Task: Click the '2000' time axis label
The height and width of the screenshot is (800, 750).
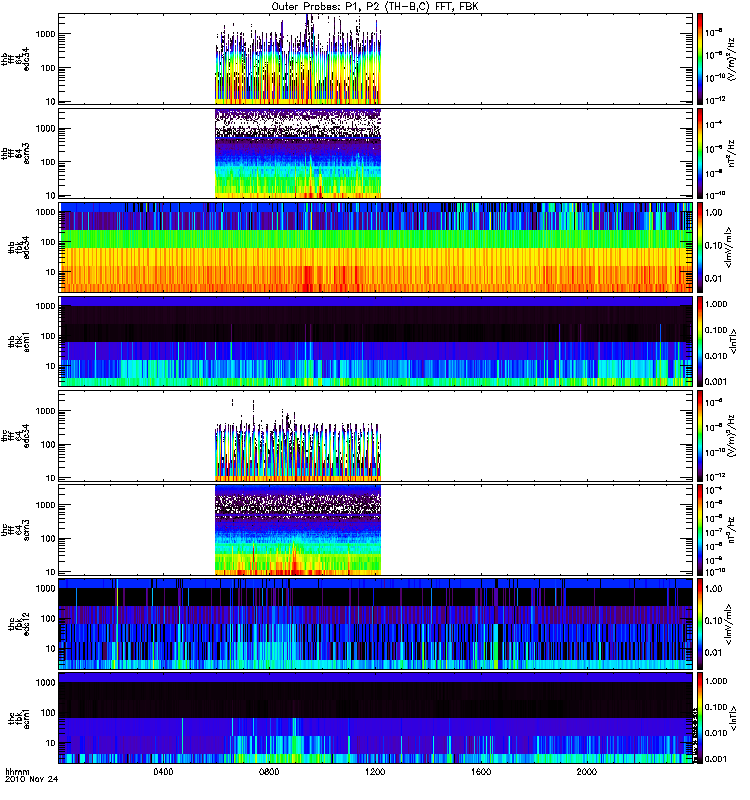Action: pos(587,771)
